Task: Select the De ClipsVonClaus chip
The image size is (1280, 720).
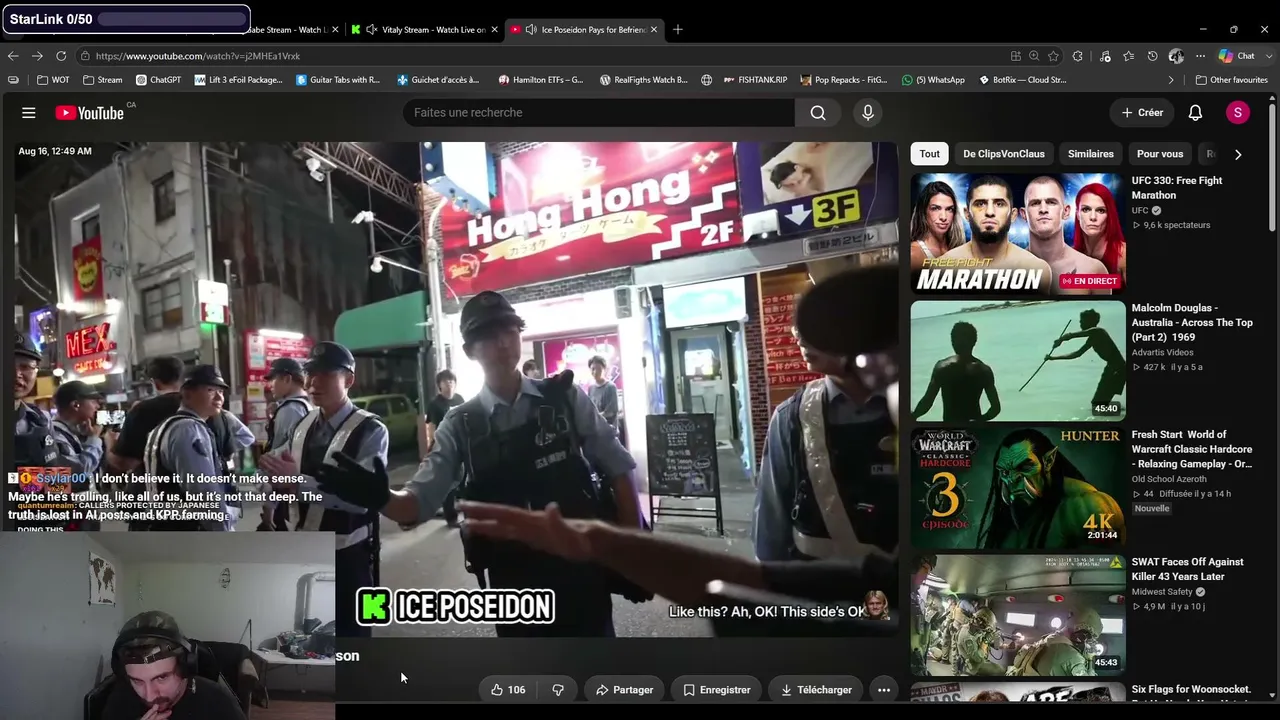Action: pos(1004,154)
